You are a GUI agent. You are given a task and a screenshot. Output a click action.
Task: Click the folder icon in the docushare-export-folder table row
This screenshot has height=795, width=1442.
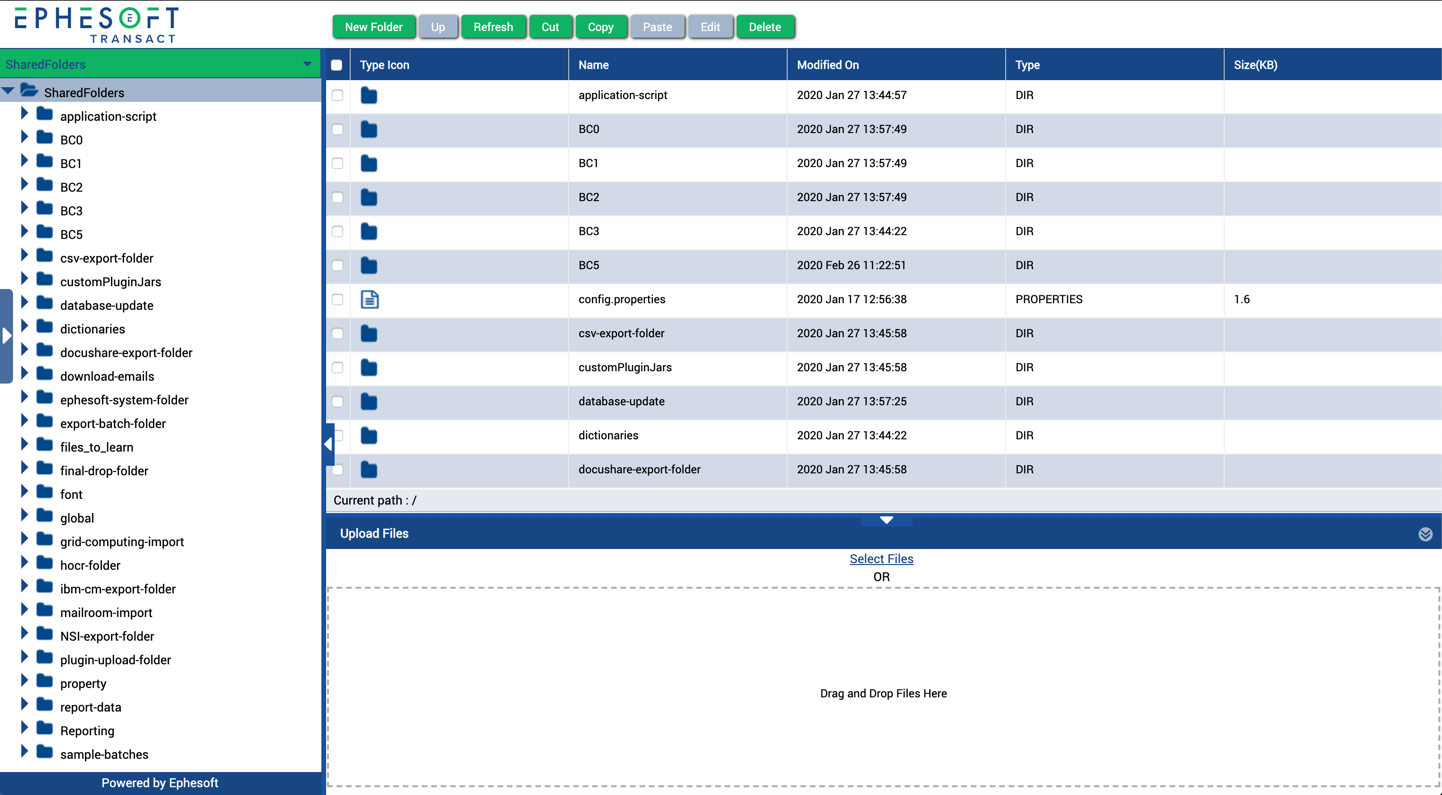click(x=369, y=470)
